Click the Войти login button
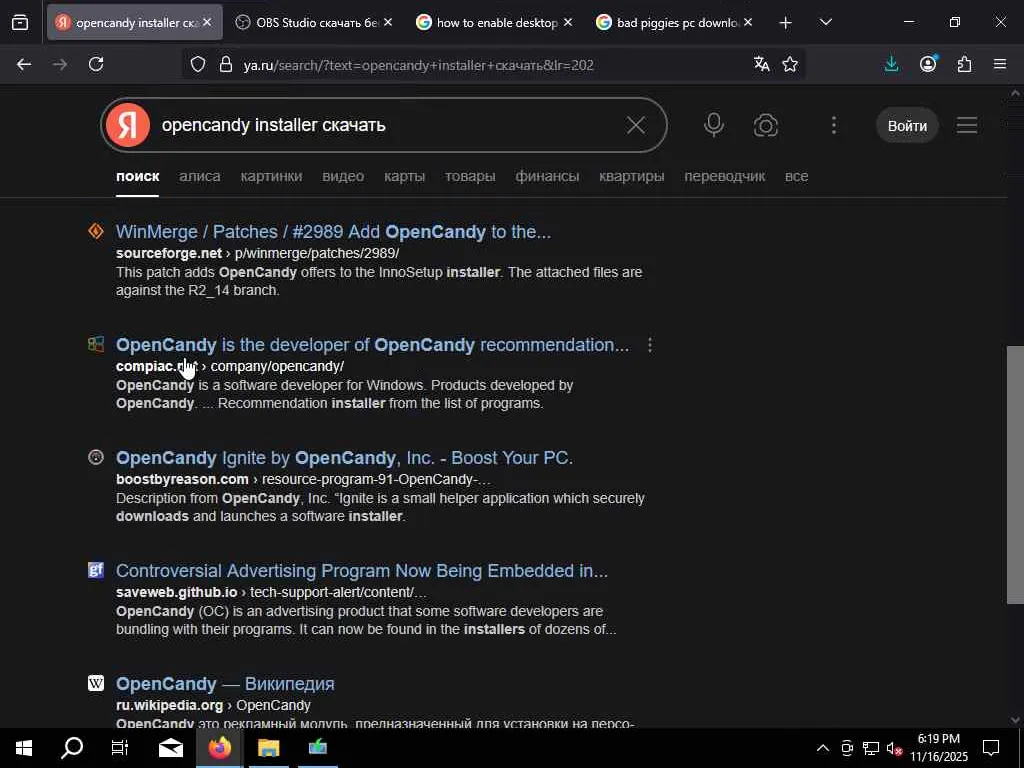The width and height of the screenshot is (1024, 768). pos(907,125)
